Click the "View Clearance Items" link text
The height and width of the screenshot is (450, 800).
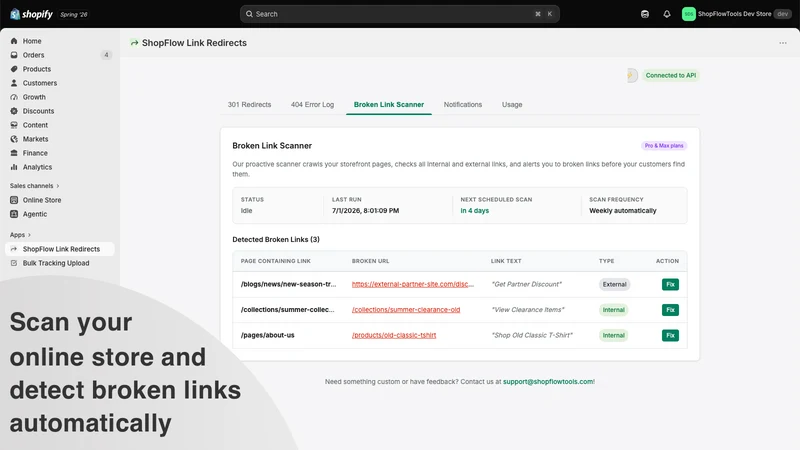528,310
